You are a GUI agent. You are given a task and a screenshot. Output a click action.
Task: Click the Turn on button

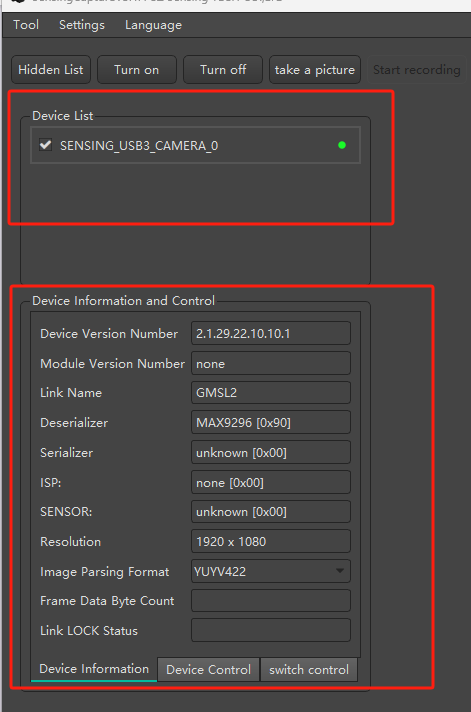point(137,70)
